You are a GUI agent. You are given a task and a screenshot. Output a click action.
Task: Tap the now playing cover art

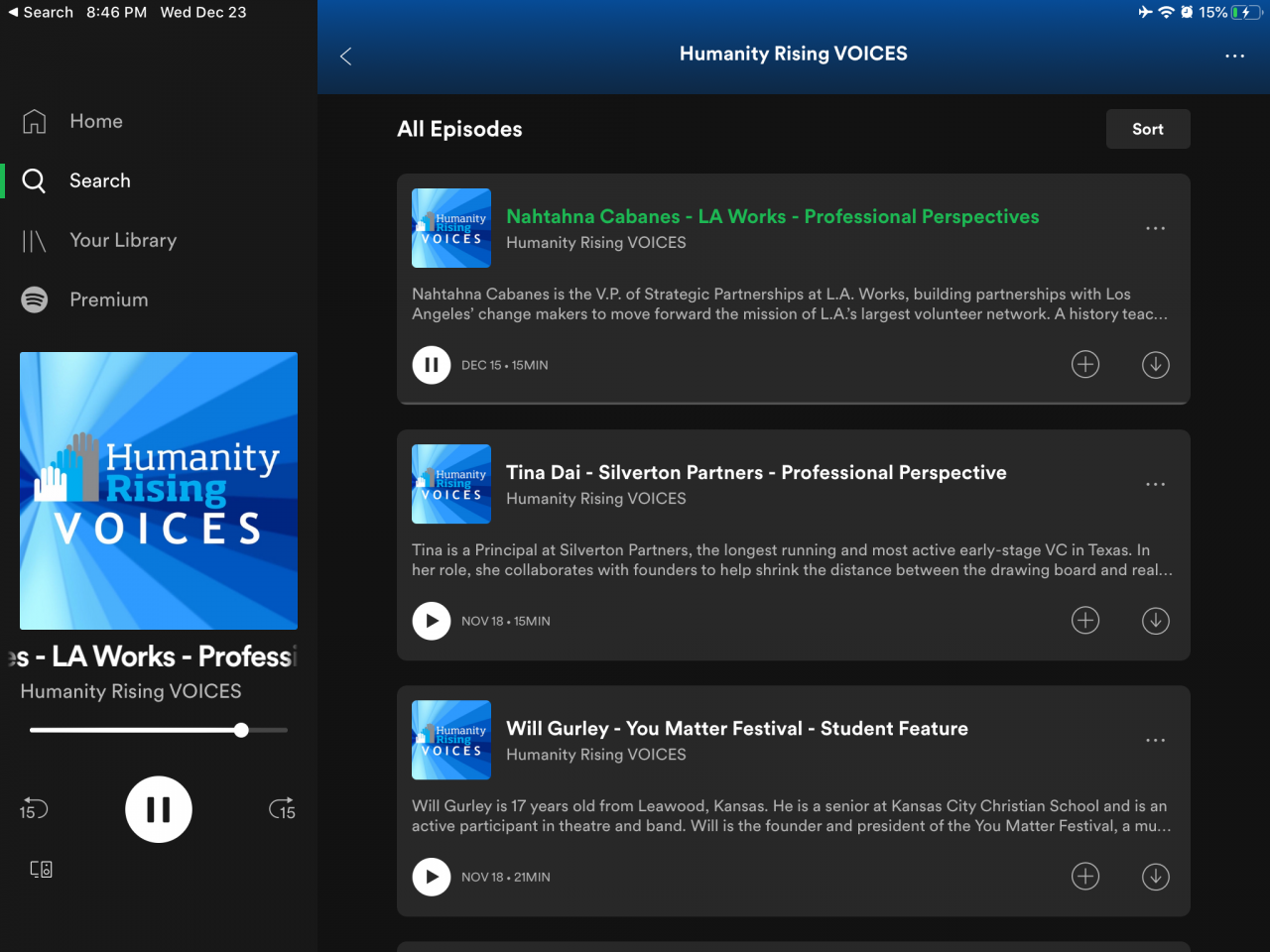(x=159, y=491)
